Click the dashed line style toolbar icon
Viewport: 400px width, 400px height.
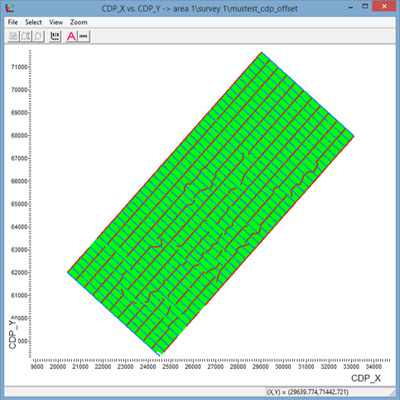point(84,36)
